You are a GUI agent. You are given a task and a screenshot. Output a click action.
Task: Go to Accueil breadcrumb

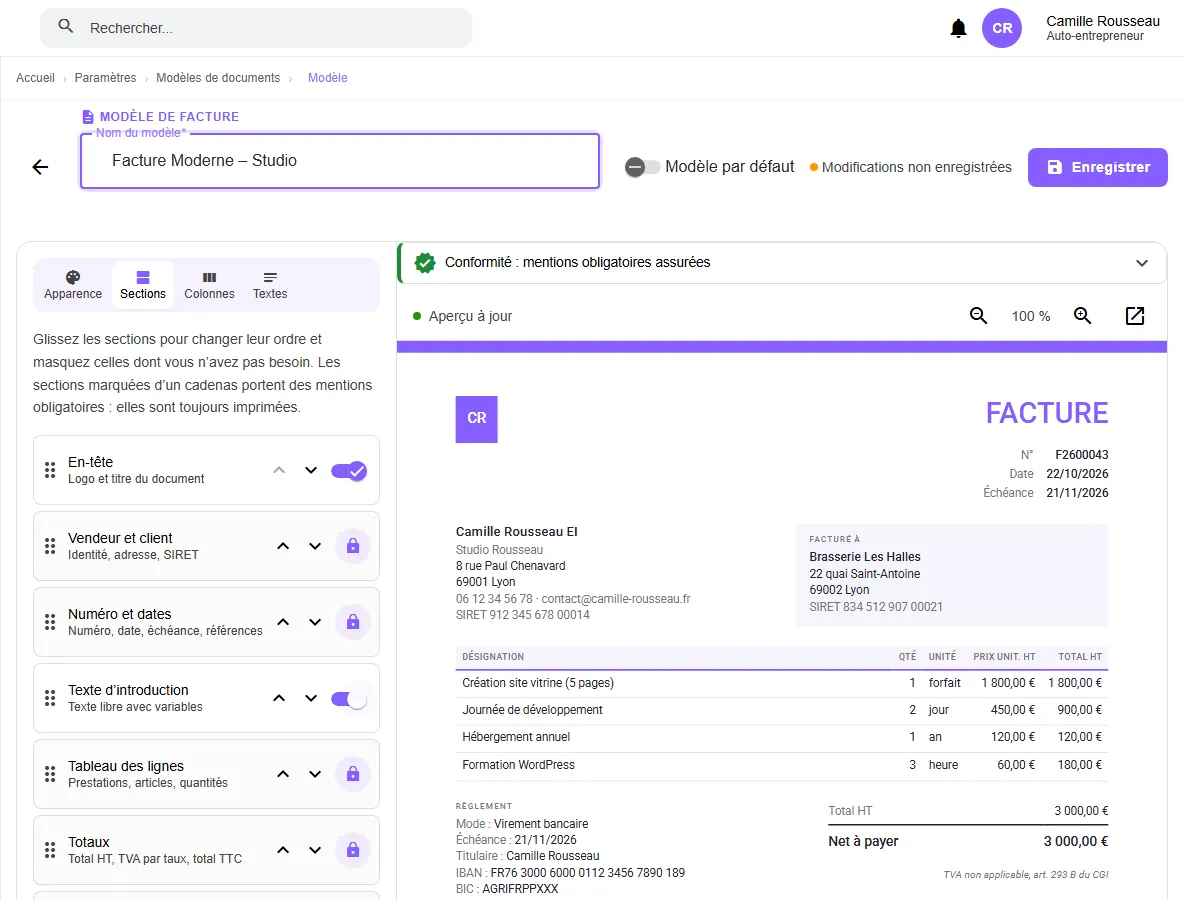pos(35,78)
